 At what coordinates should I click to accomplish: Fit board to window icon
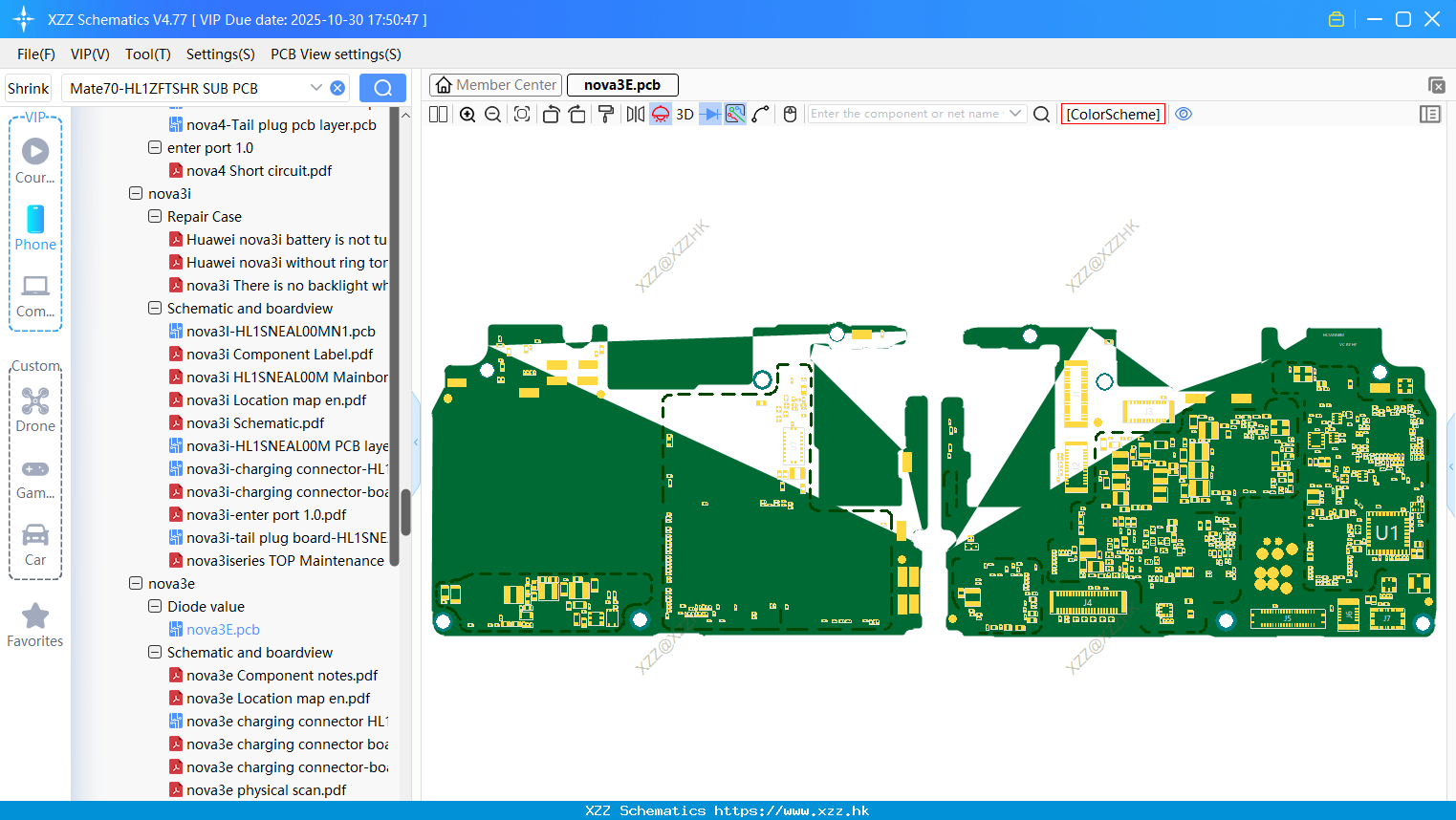(x=522, y=114)
